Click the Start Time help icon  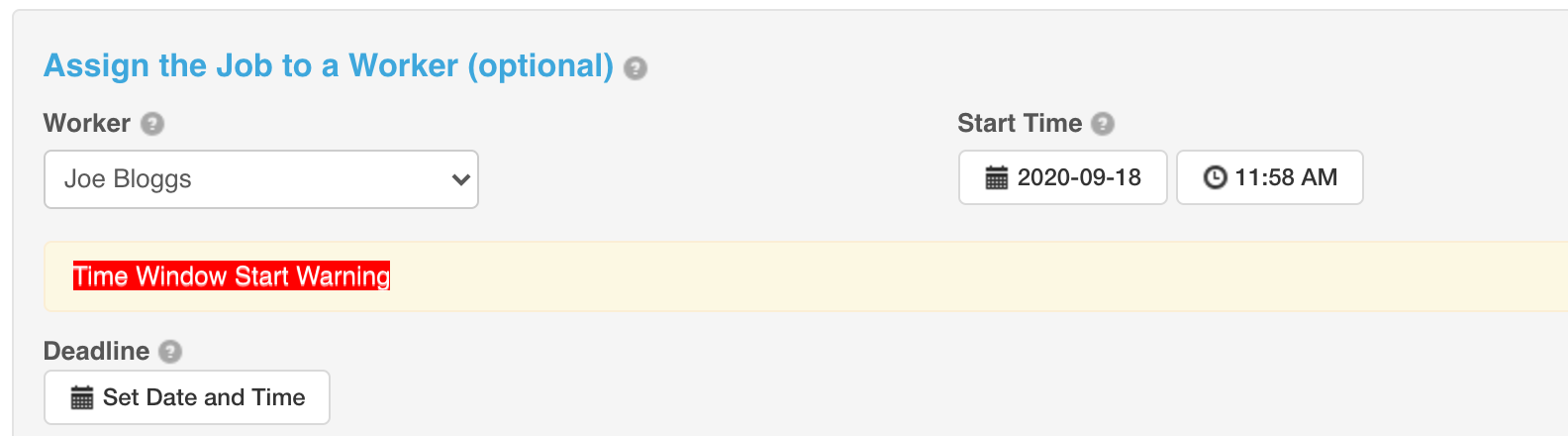[x=1102, y=124]
